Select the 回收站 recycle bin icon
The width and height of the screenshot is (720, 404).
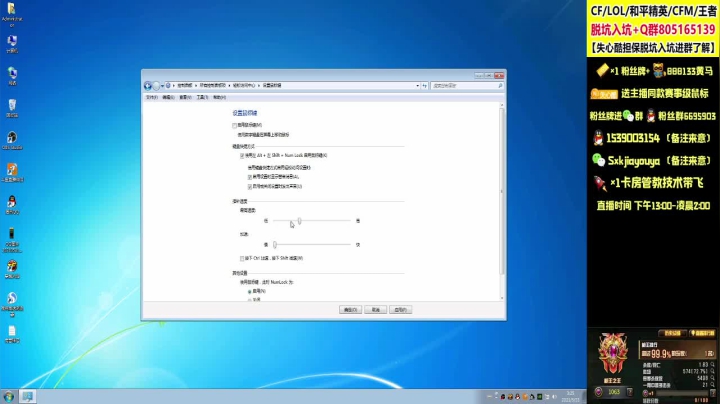[x=12, y=108]
